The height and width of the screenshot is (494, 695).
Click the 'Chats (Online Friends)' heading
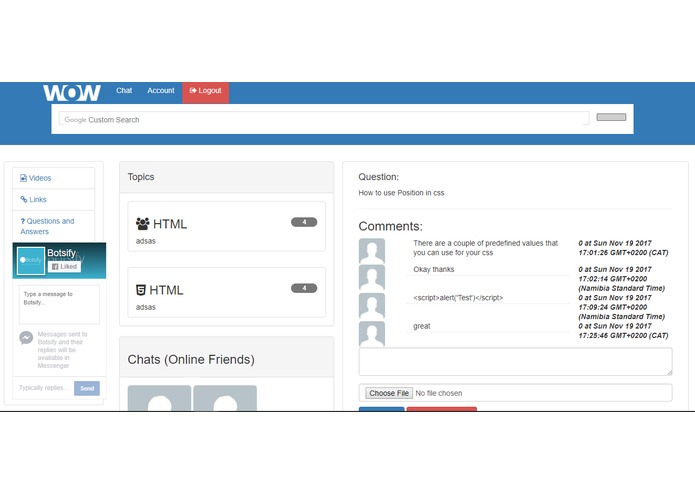tap(191, 359)
